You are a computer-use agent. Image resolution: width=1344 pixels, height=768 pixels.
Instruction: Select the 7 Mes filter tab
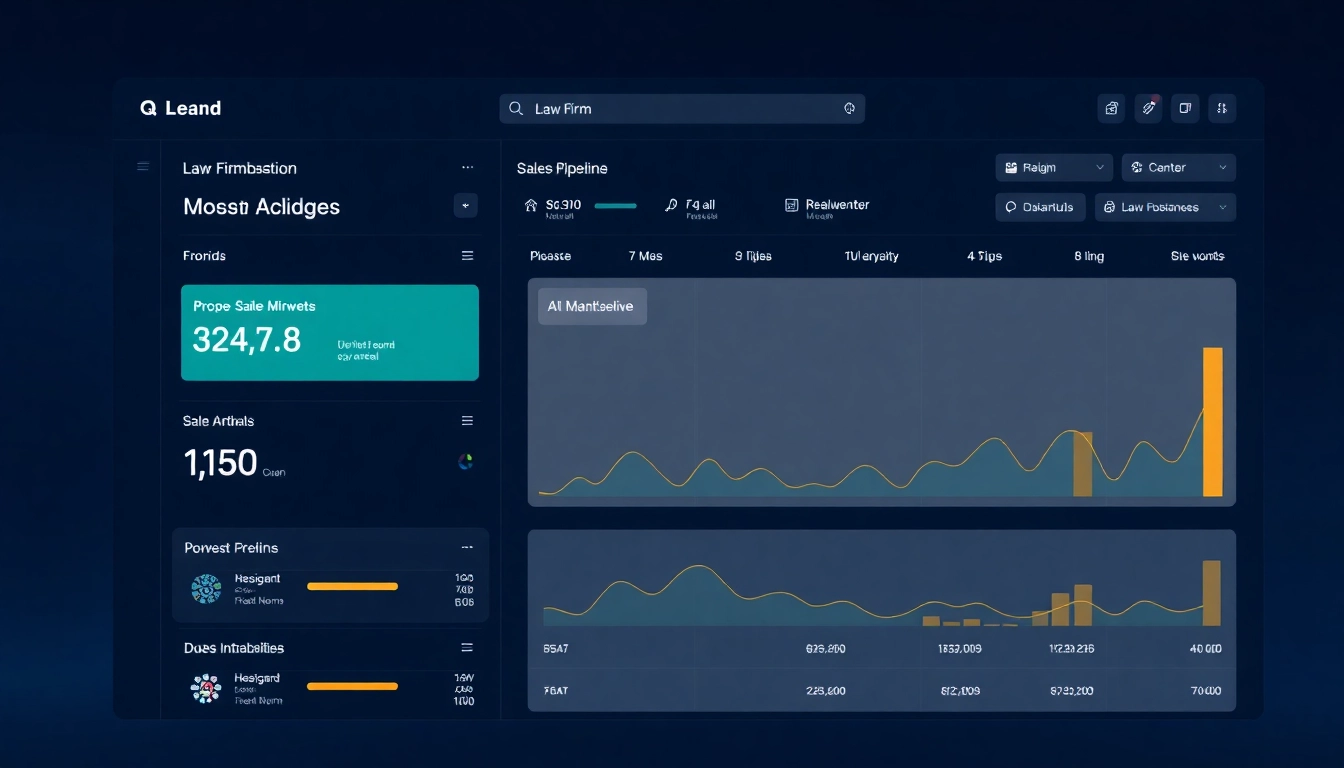click(x=645, y=256)
